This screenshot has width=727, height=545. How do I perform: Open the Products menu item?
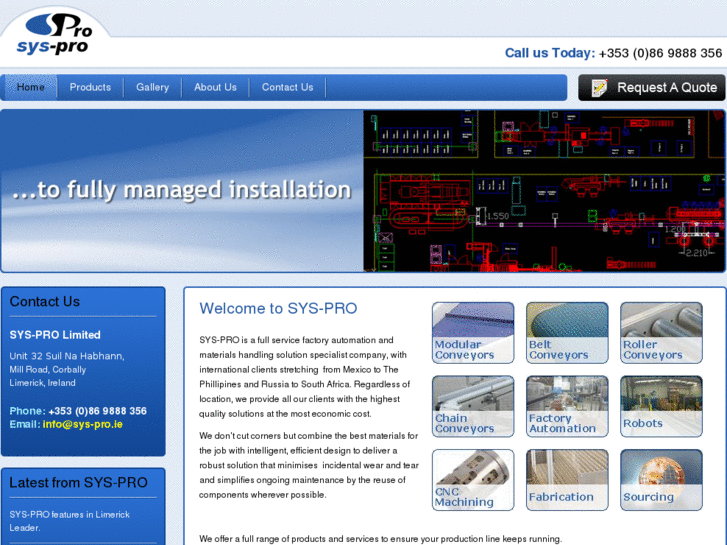[x=90, y=87]
